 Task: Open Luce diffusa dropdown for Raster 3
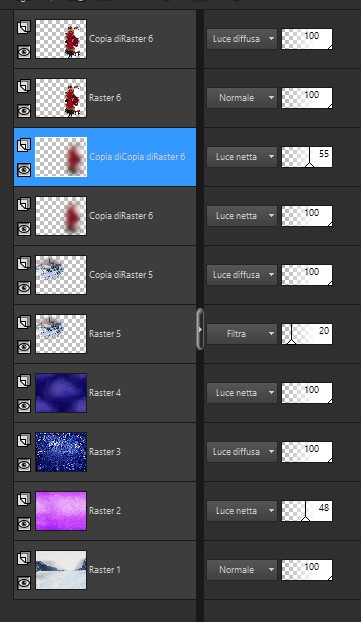tap(242, 452)
